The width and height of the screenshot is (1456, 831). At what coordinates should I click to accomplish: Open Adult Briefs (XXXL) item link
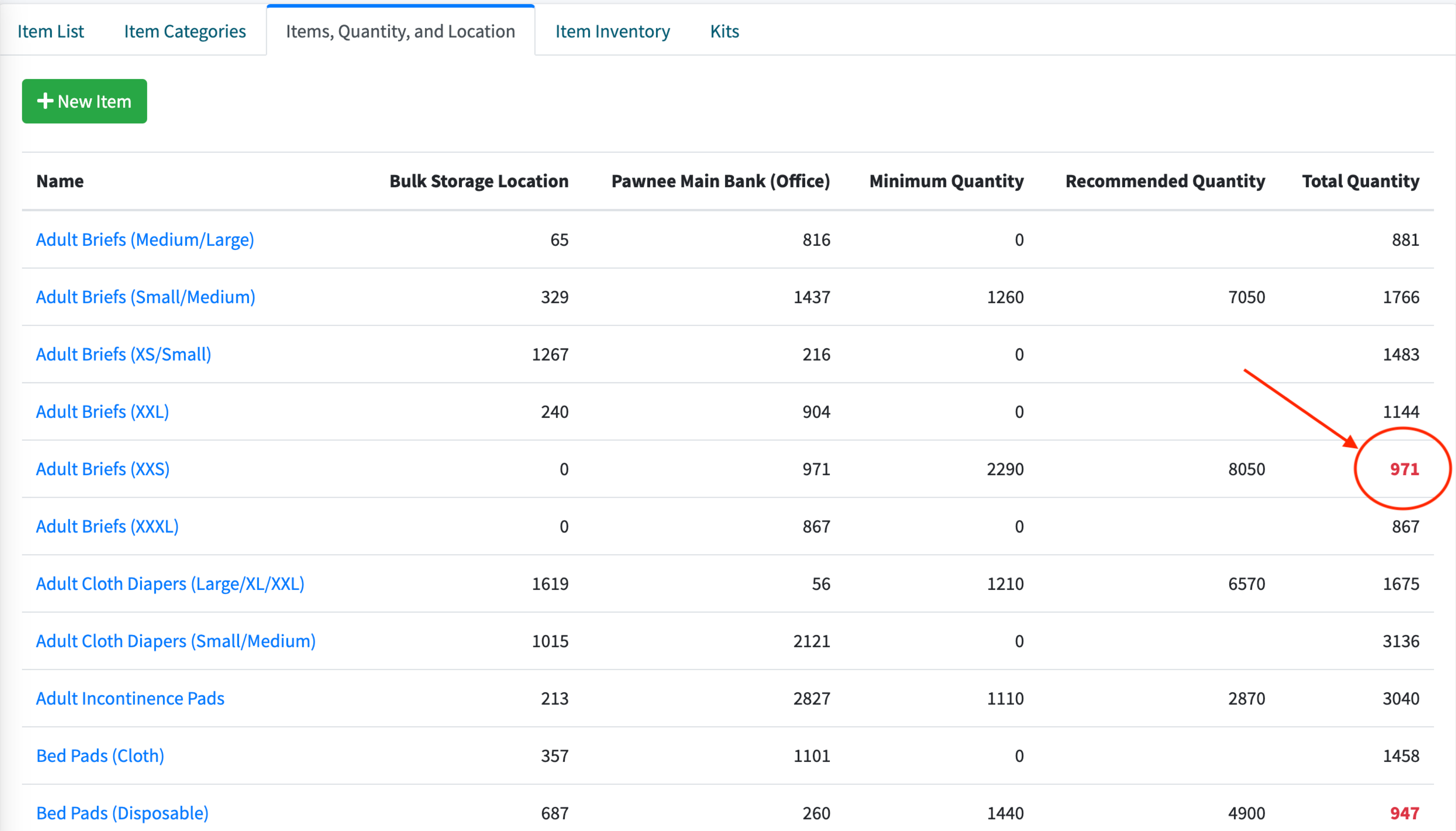[107, 526]
